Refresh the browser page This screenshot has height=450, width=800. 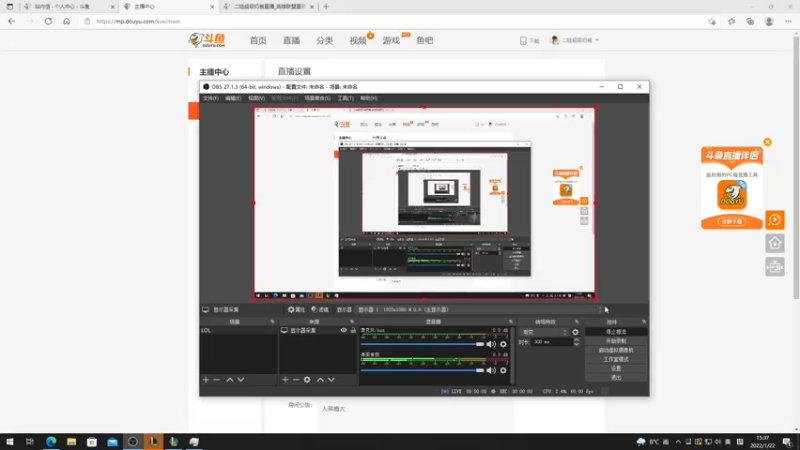coord(48,21)
